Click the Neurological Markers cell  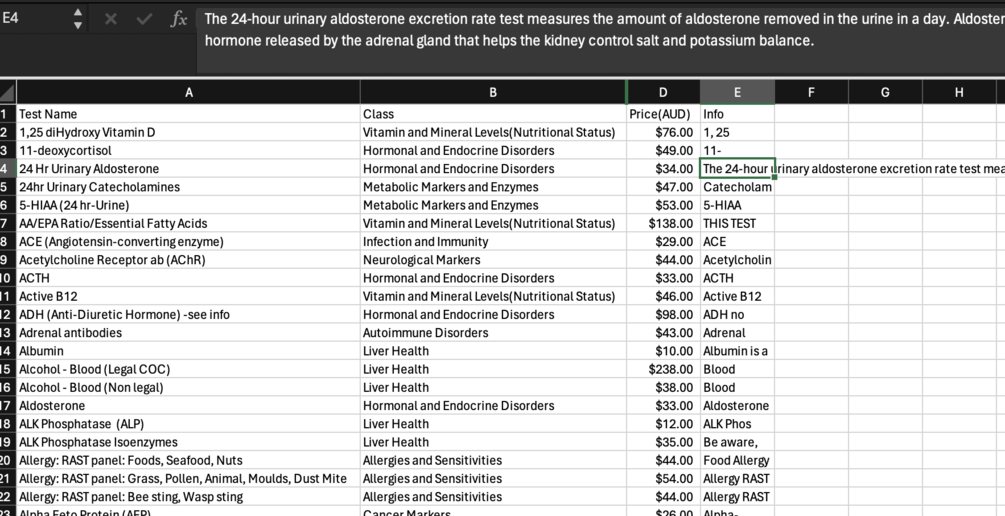(493, 260)
